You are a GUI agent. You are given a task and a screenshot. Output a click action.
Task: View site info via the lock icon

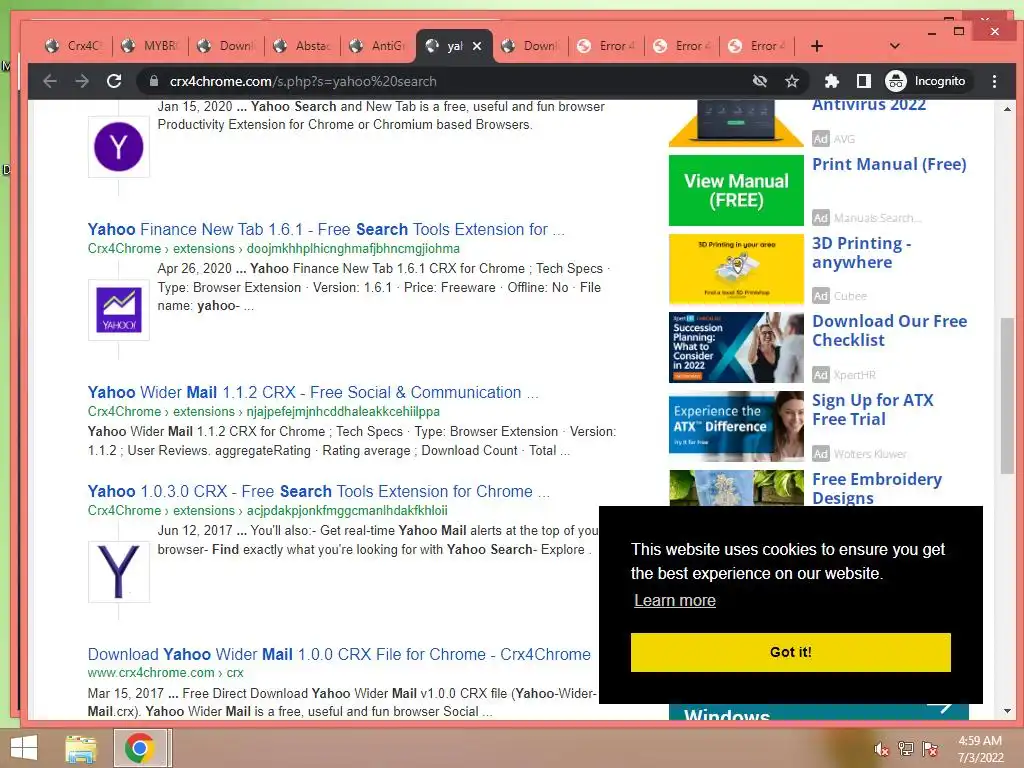[x=153, y=81]
